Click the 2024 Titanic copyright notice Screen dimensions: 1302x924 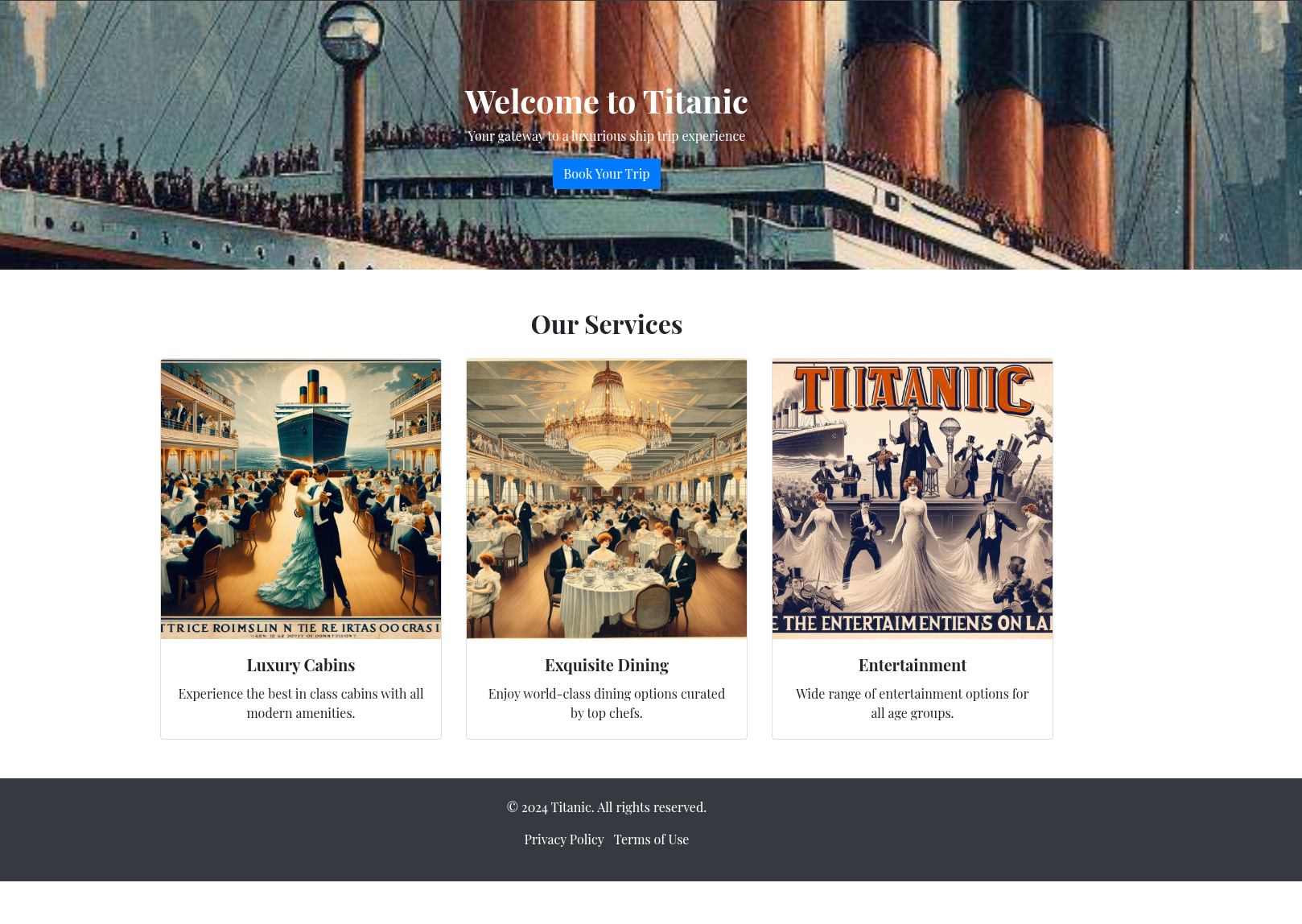coord(607,807)
